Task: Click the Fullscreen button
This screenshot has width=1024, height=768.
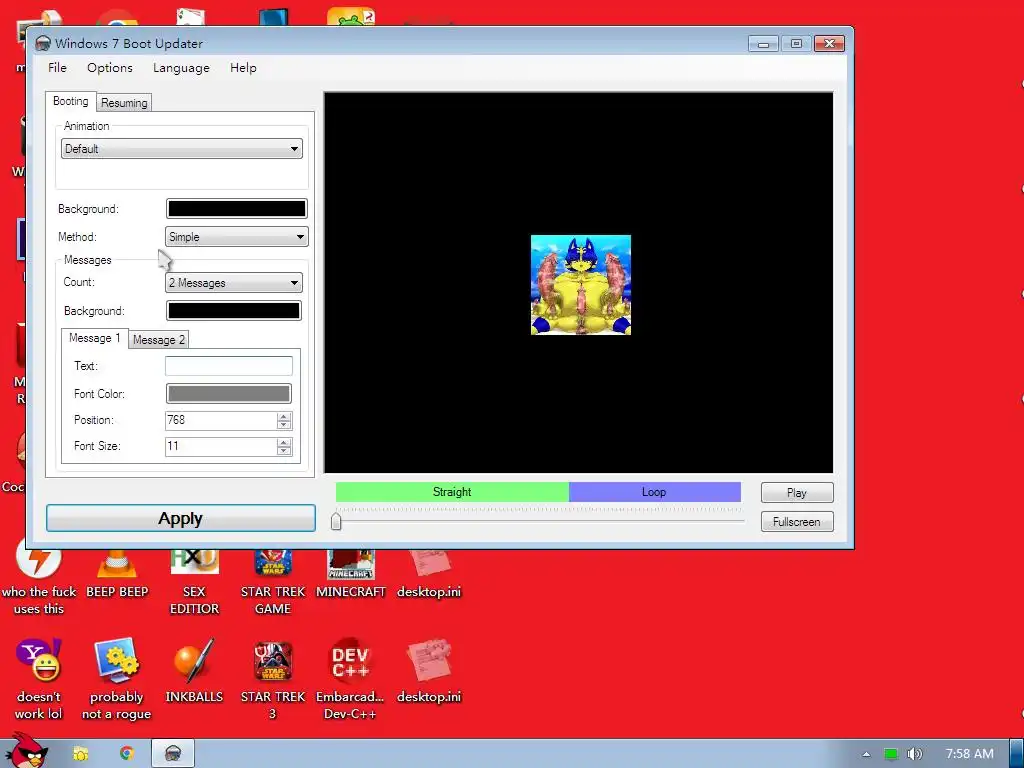Action: click(x=797, y=522)
